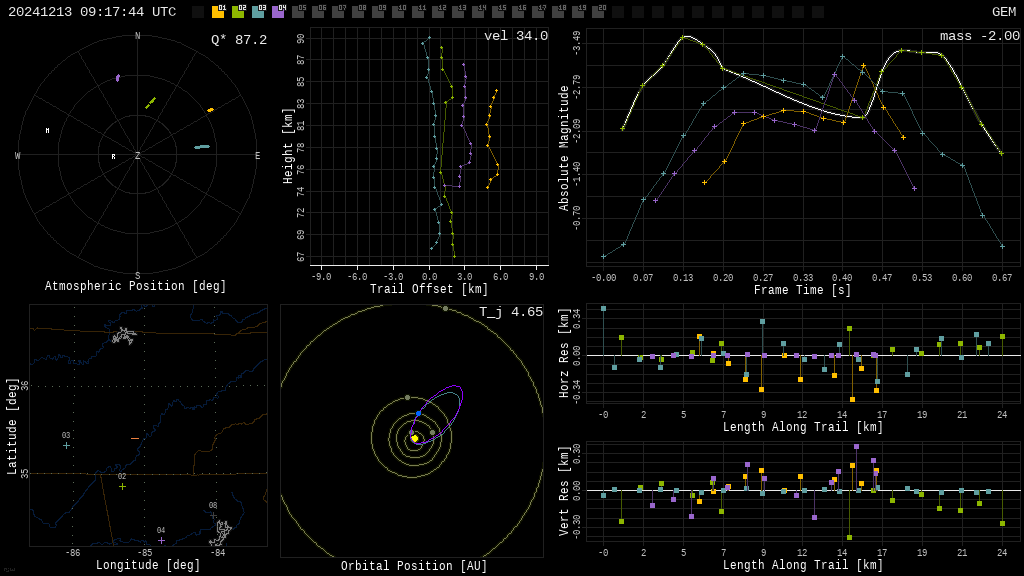
Task: Click the vel 34.0 readout
Action: point(515,36)
